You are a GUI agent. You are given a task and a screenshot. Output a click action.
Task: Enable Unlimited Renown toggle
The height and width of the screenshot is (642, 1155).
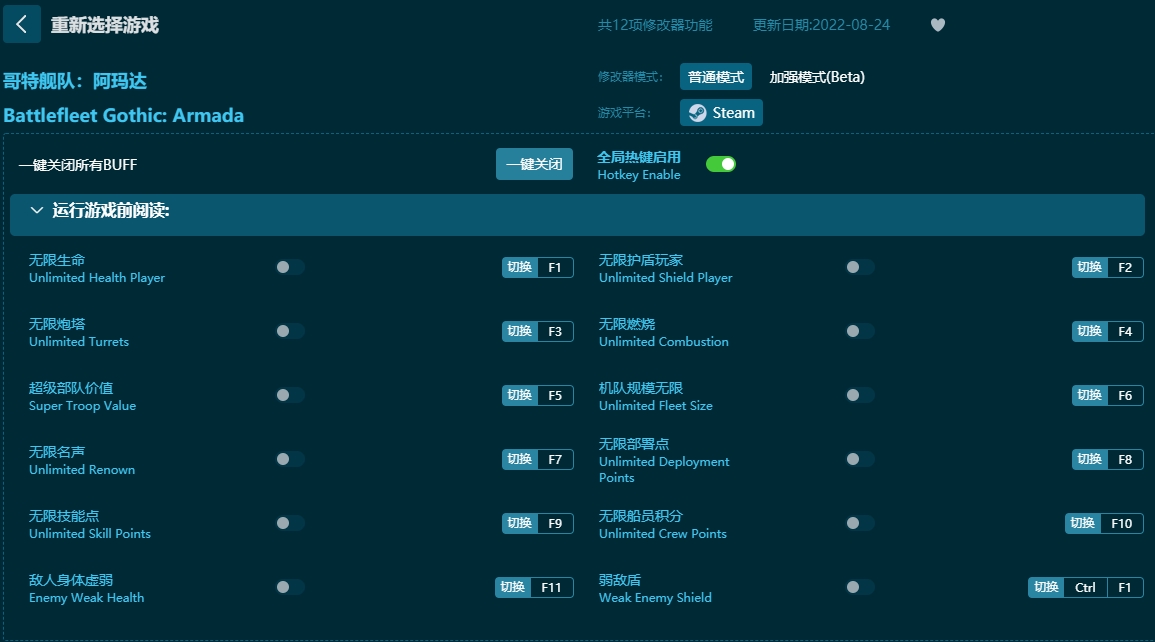point(290,459)
